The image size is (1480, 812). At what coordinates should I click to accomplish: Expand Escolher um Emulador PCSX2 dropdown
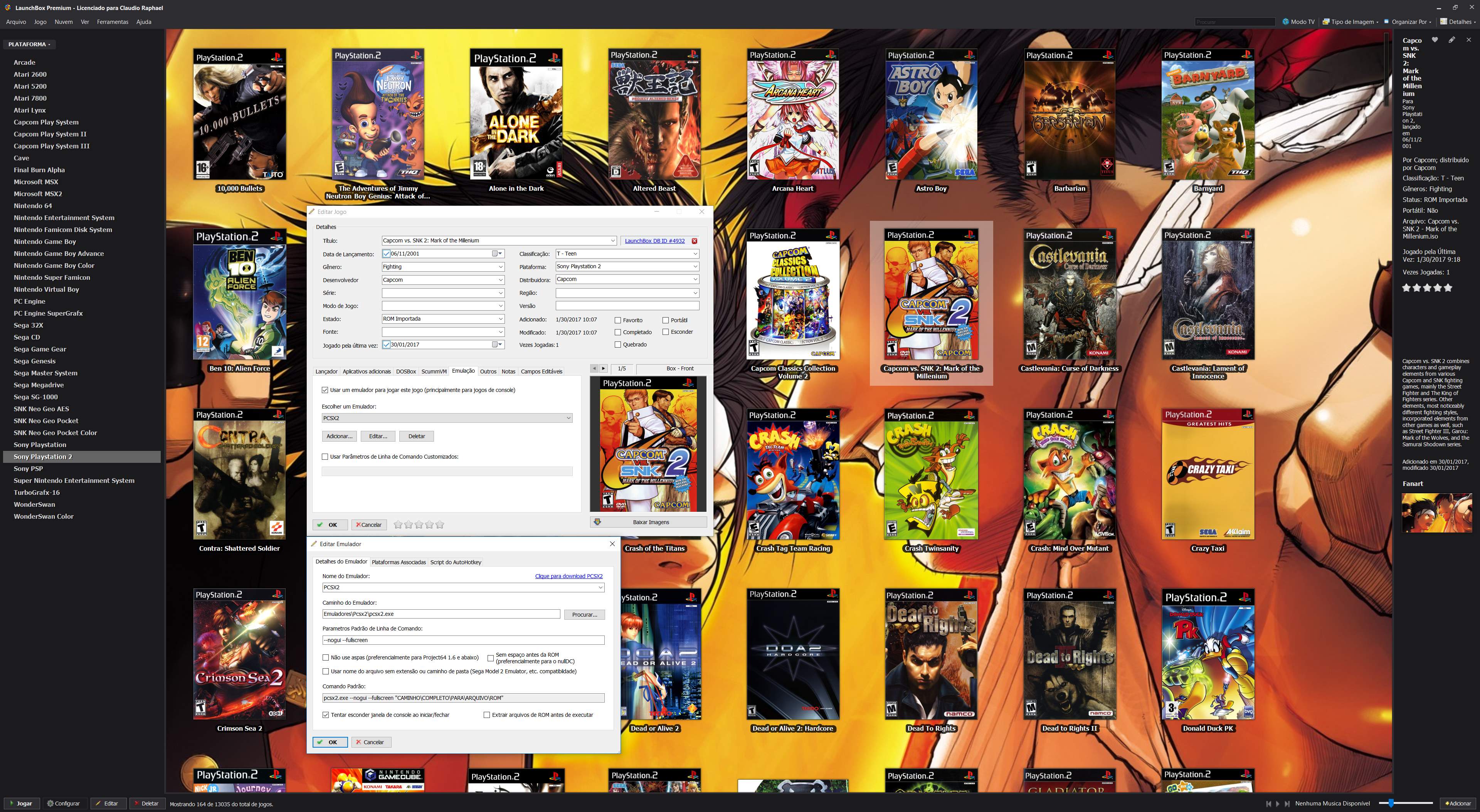click(447, 418)
